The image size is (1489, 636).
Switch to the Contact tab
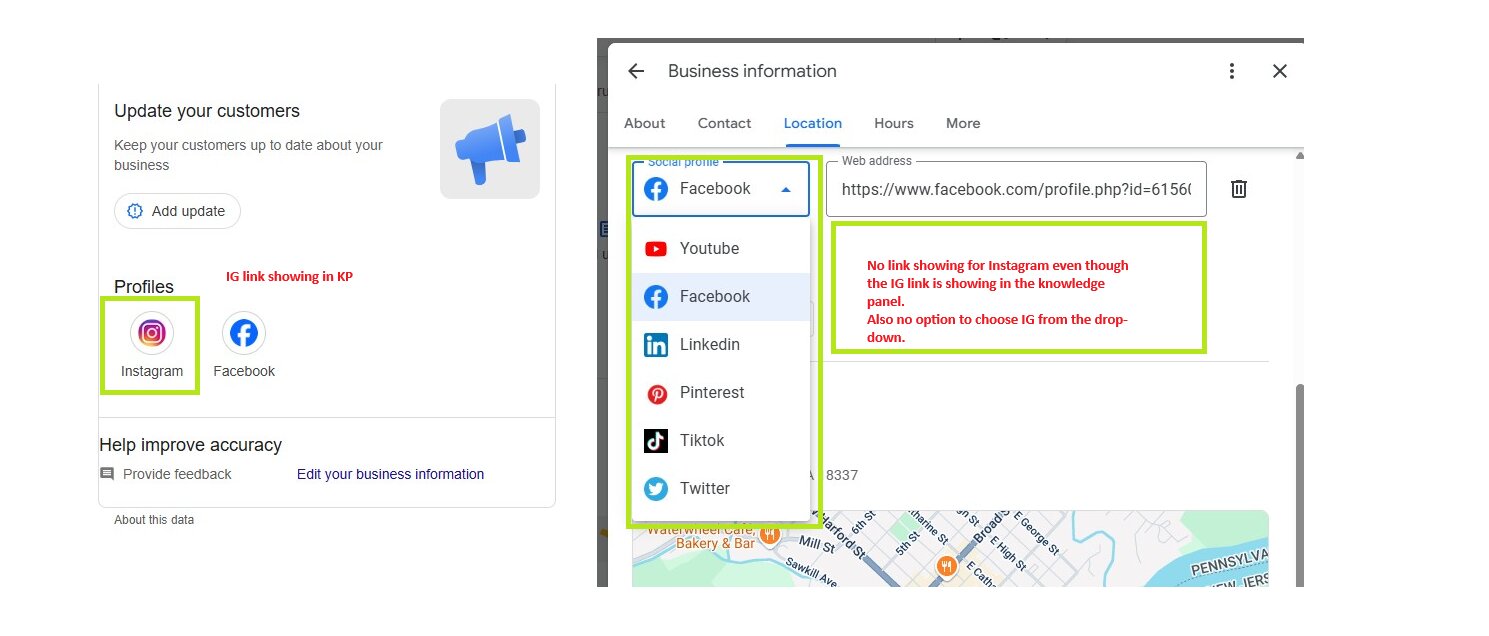(x=724, y=123)
